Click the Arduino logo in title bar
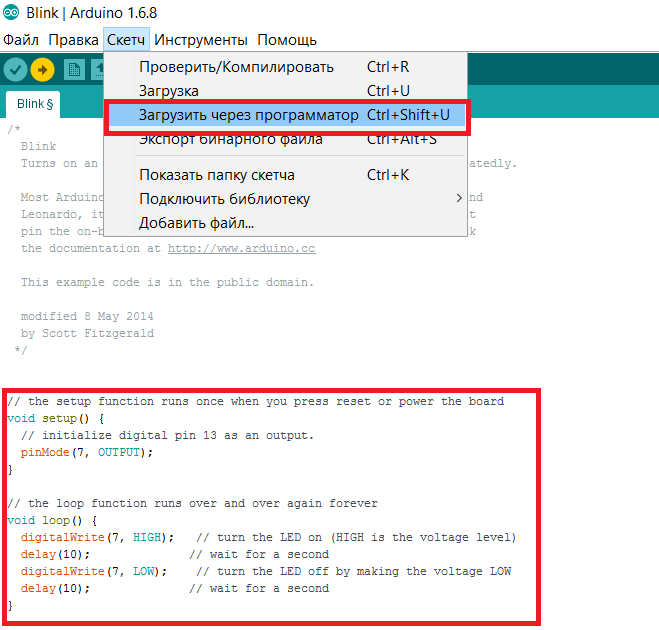This screenshot has width=659, height=630. (x=11, y=13)
